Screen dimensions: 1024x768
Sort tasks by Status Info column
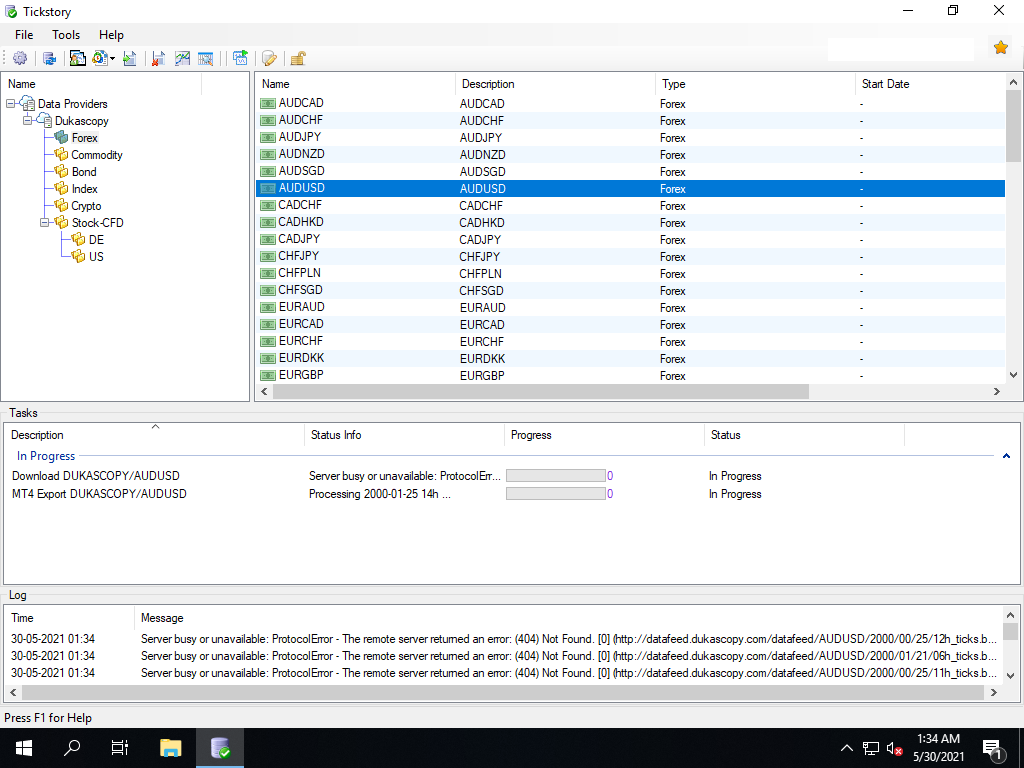[x=404, y=435]
